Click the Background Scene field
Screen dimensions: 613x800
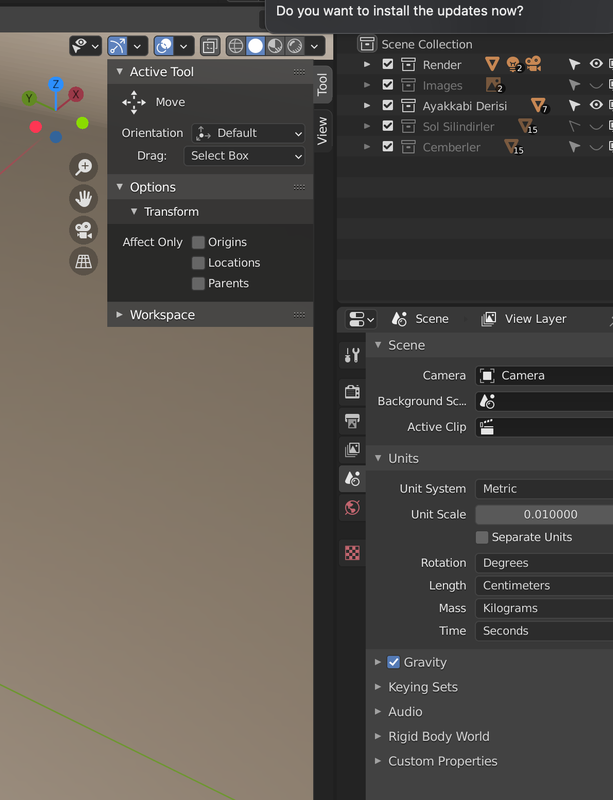coord(544,401)
